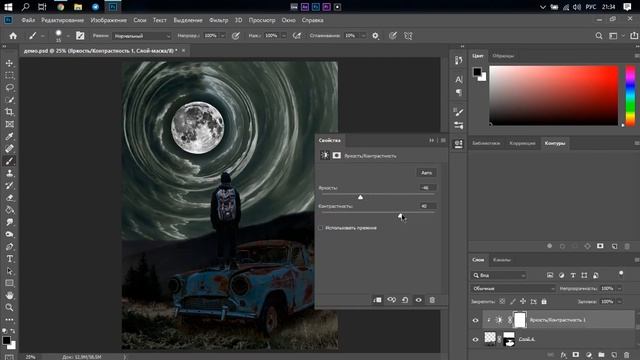Open the smoothing options gear
This screenshot has width=640, height=360.
click(376, 36)
